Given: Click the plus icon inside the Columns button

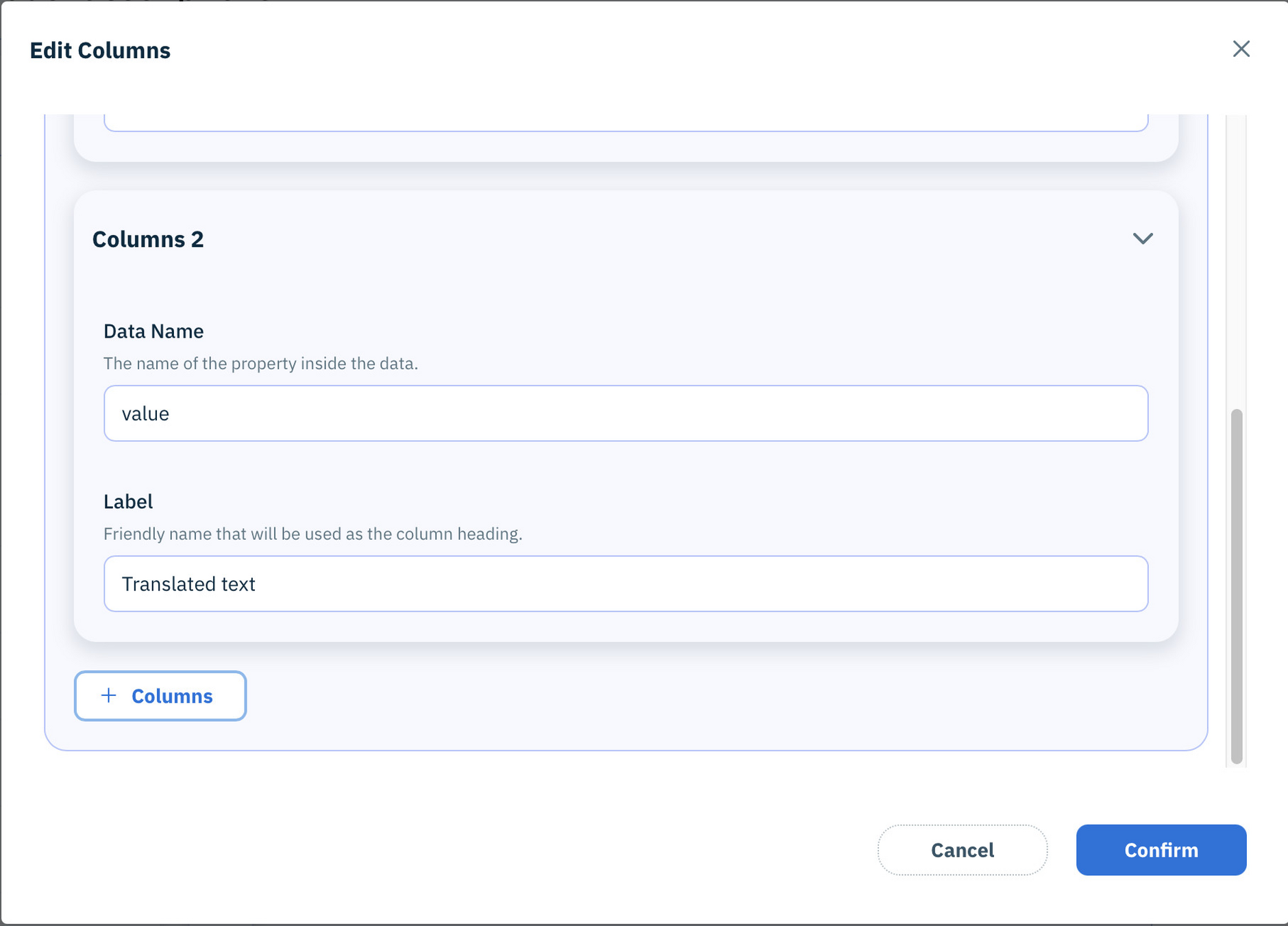Looking at the screenshot, I should (108, 696).
